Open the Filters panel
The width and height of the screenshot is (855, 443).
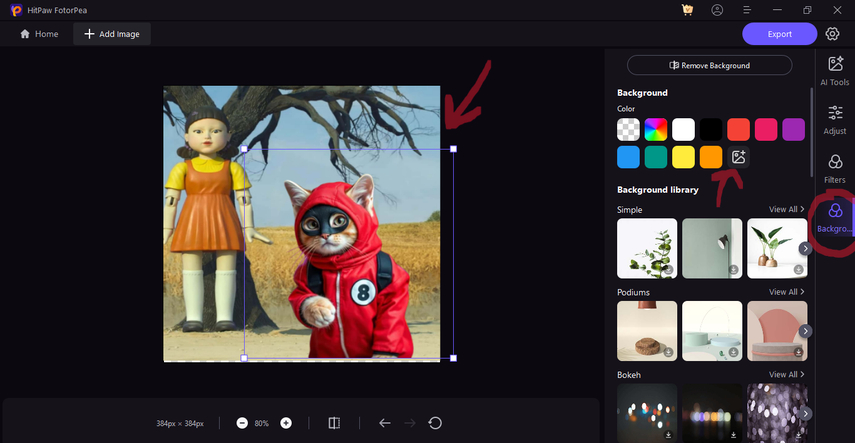click(834, 168)
